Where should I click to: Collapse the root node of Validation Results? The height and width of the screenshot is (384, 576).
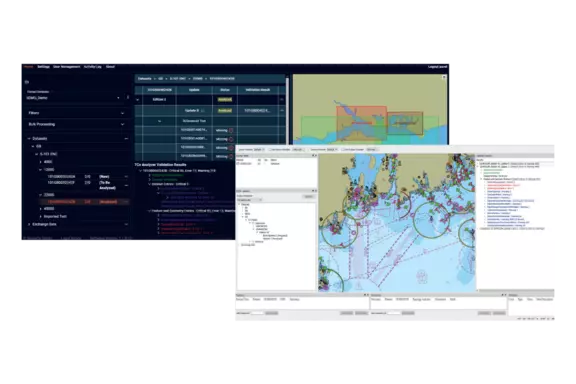click(x=140, y=171)
